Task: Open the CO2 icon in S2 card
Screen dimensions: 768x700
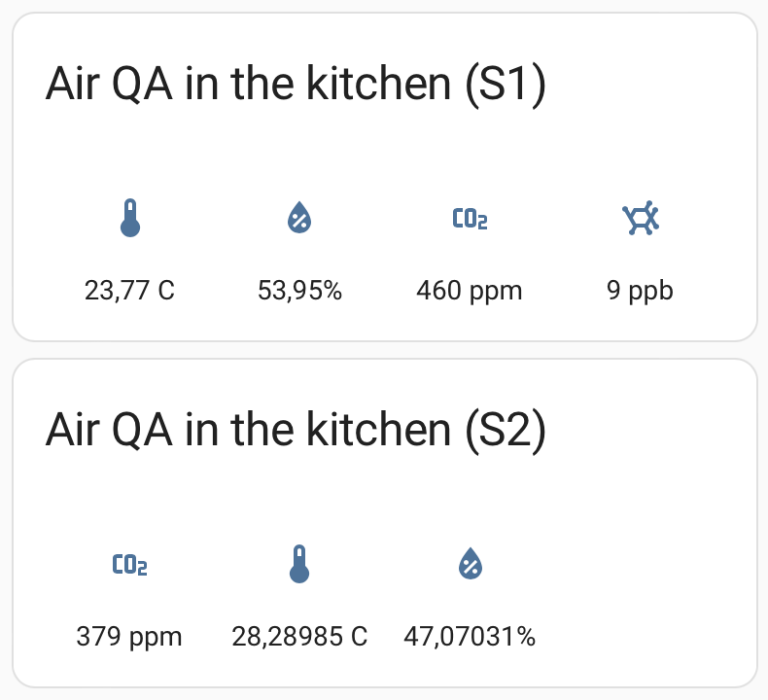Action: [x=130, y=564]
